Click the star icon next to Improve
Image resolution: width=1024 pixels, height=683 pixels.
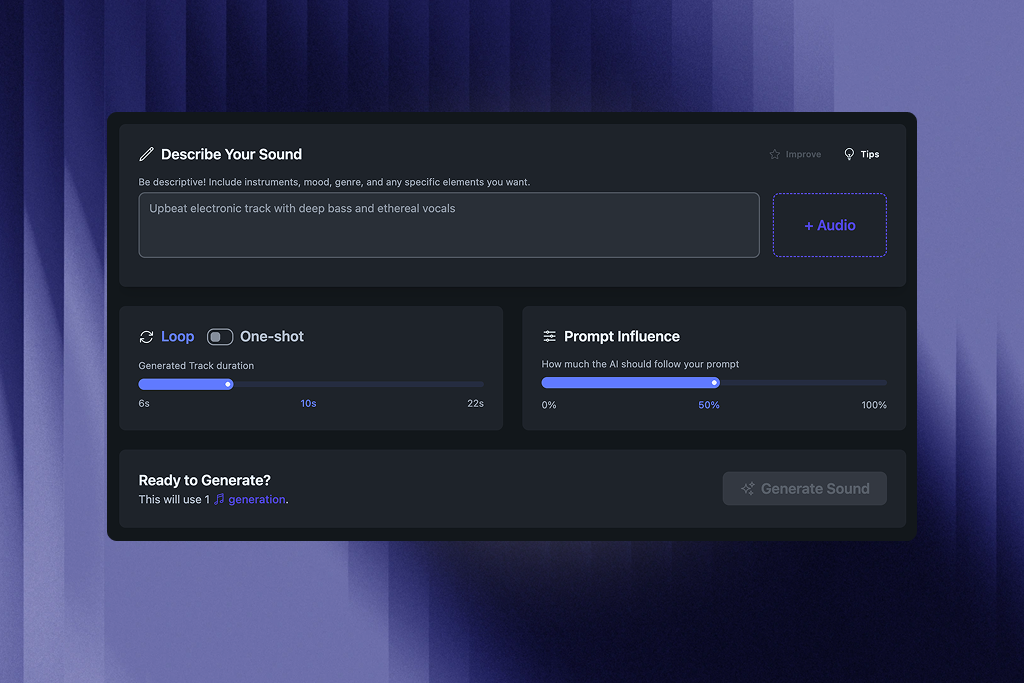774,154
